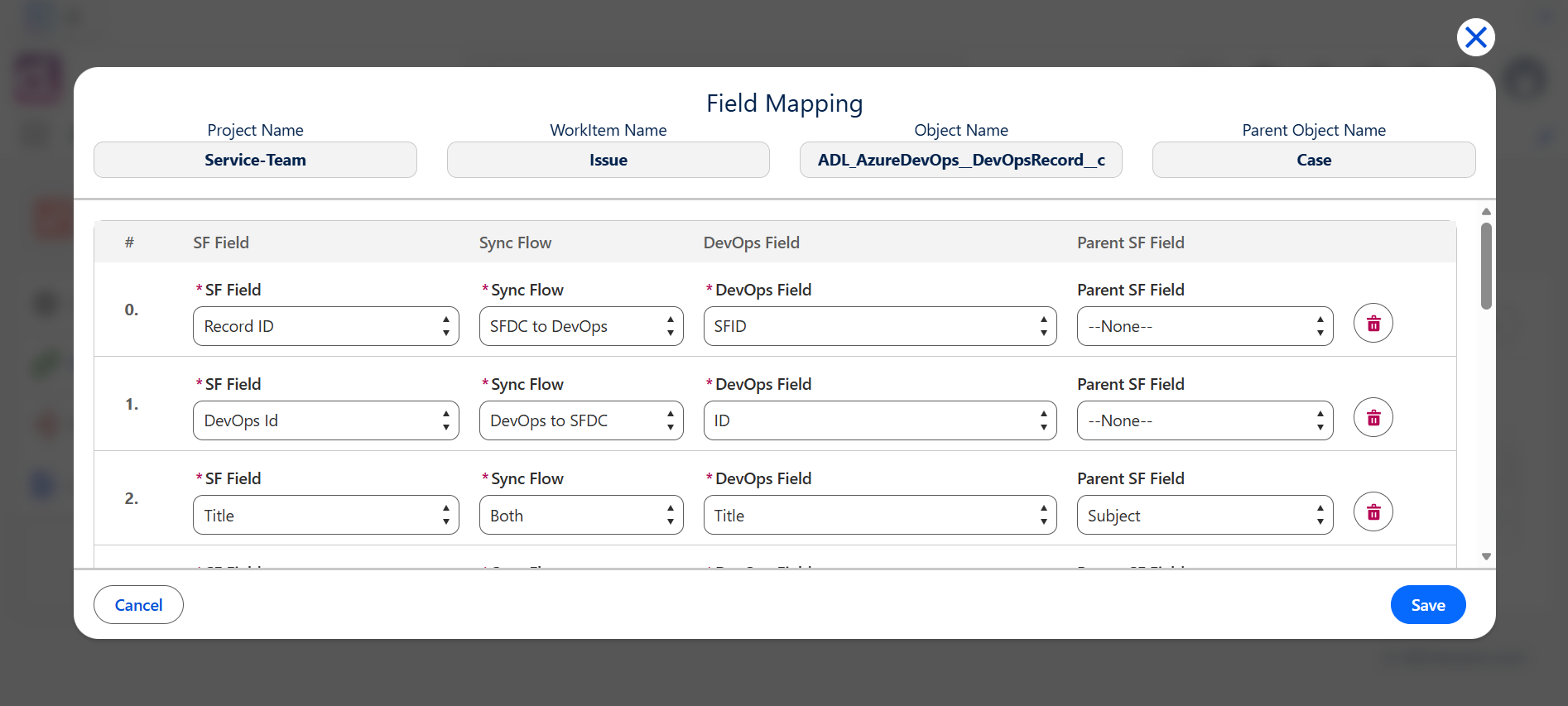
Task: Click the mapping list scroll down arrow
Action: pyautogui.click(x=1486, y=556)
